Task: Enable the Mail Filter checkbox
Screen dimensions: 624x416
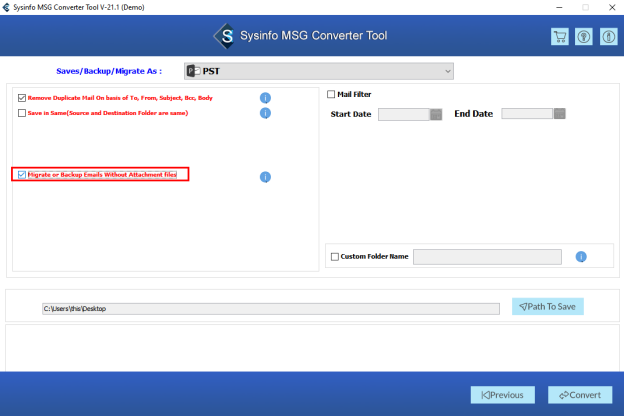Action: pyautogui.click(x=331, y=94)
